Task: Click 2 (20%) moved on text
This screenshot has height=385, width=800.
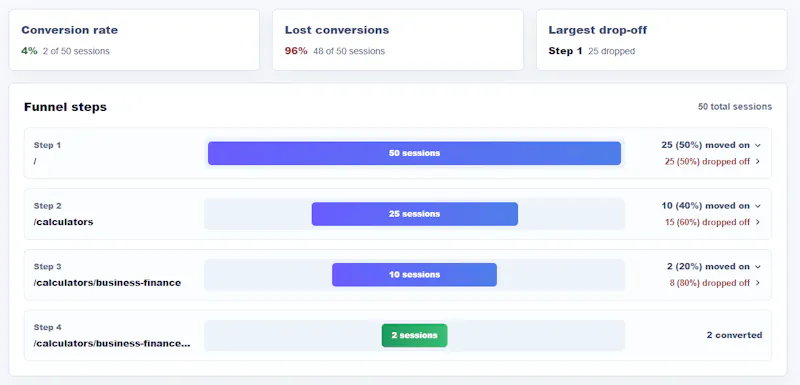Action: point(708,267)
